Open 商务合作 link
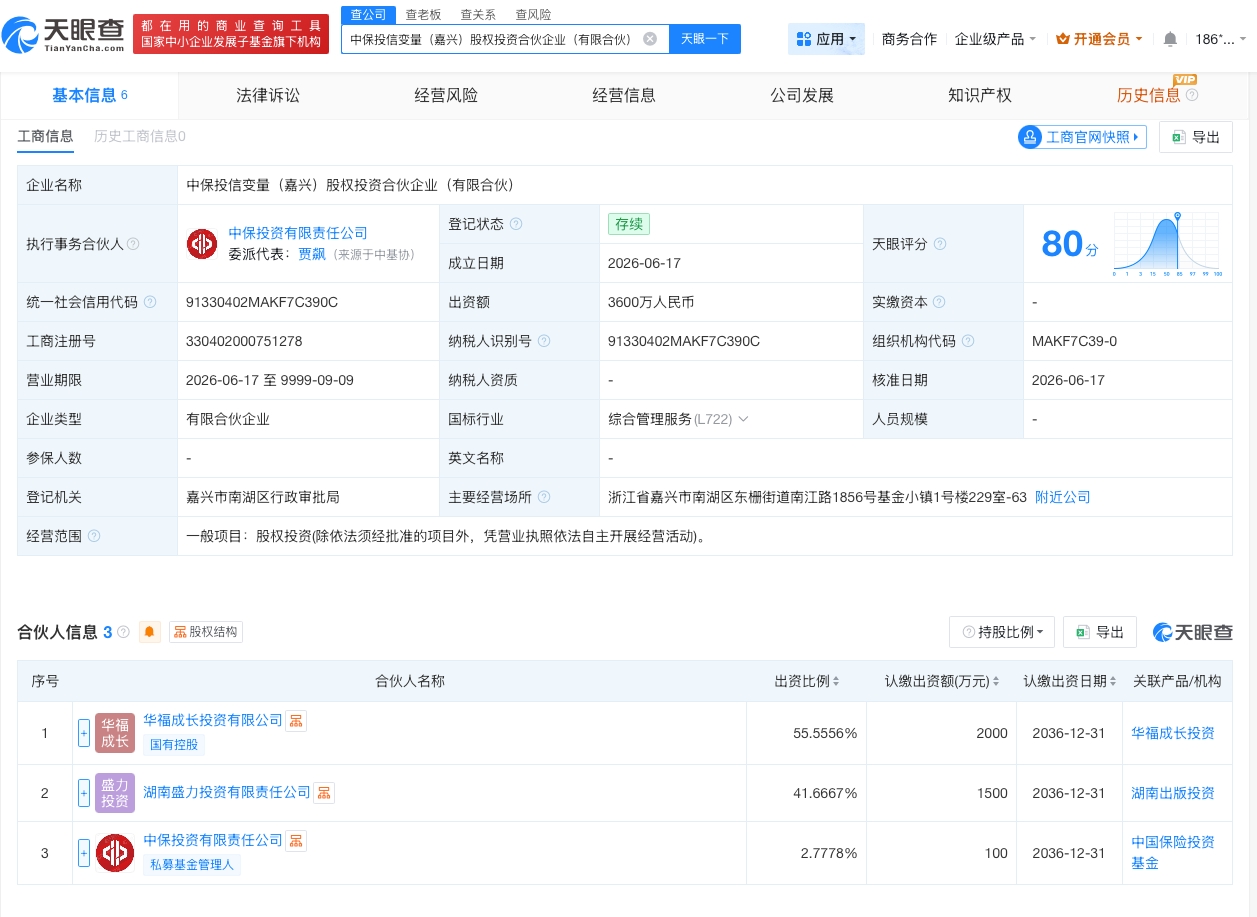Image resolution: width=1257 pixels, height=917 pixels. point(909,39)
